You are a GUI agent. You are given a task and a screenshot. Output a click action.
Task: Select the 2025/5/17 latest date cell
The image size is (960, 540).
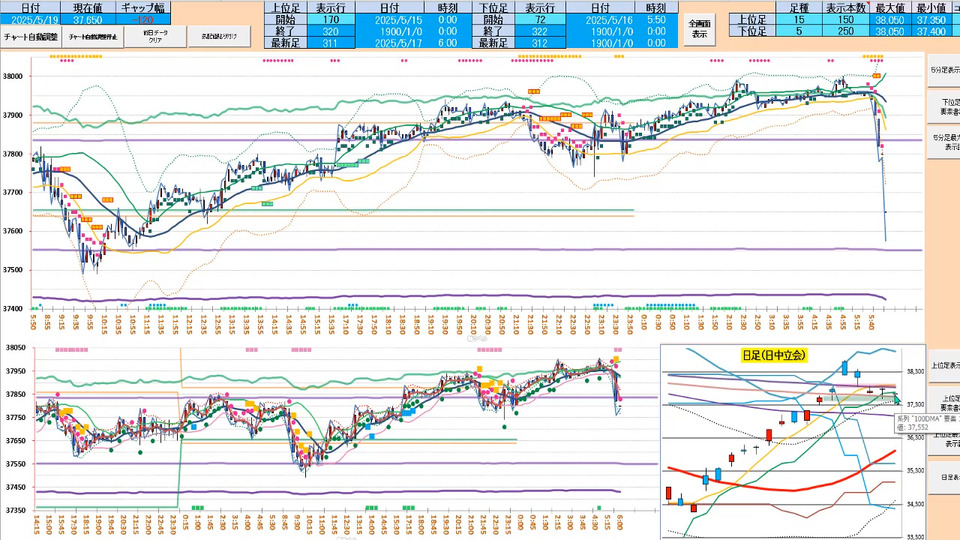pyautogui.click(x=389, y=43)
